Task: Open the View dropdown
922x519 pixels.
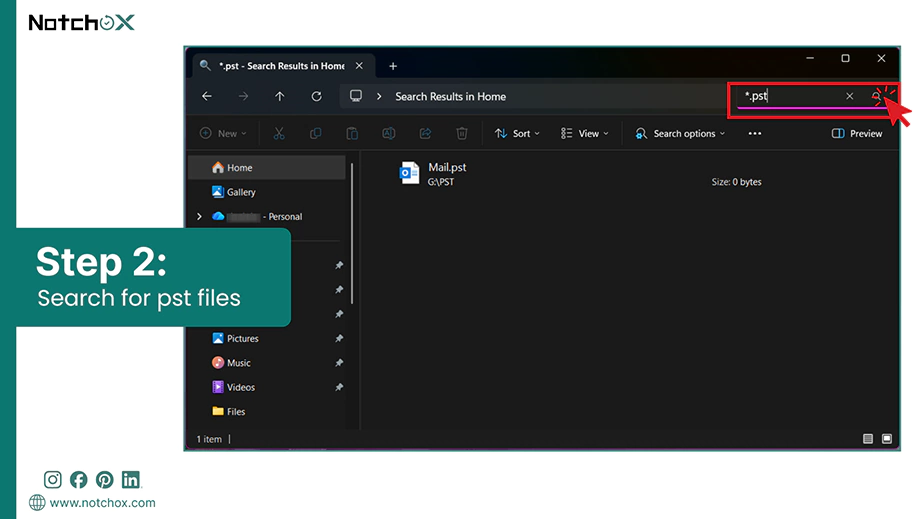Action: coord(584,133)
